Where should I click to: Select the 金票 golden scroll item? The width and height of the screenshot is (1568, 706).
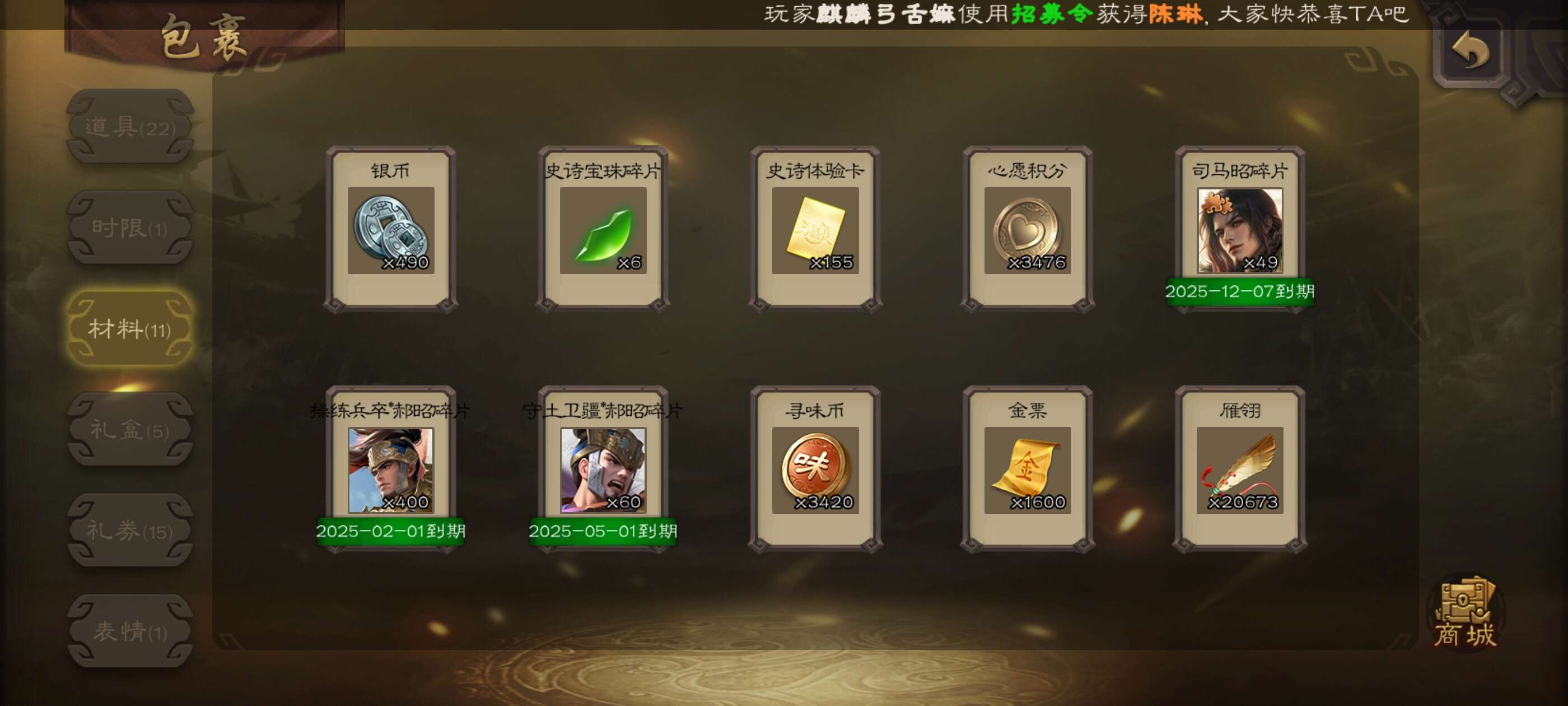pos(1028,470)
